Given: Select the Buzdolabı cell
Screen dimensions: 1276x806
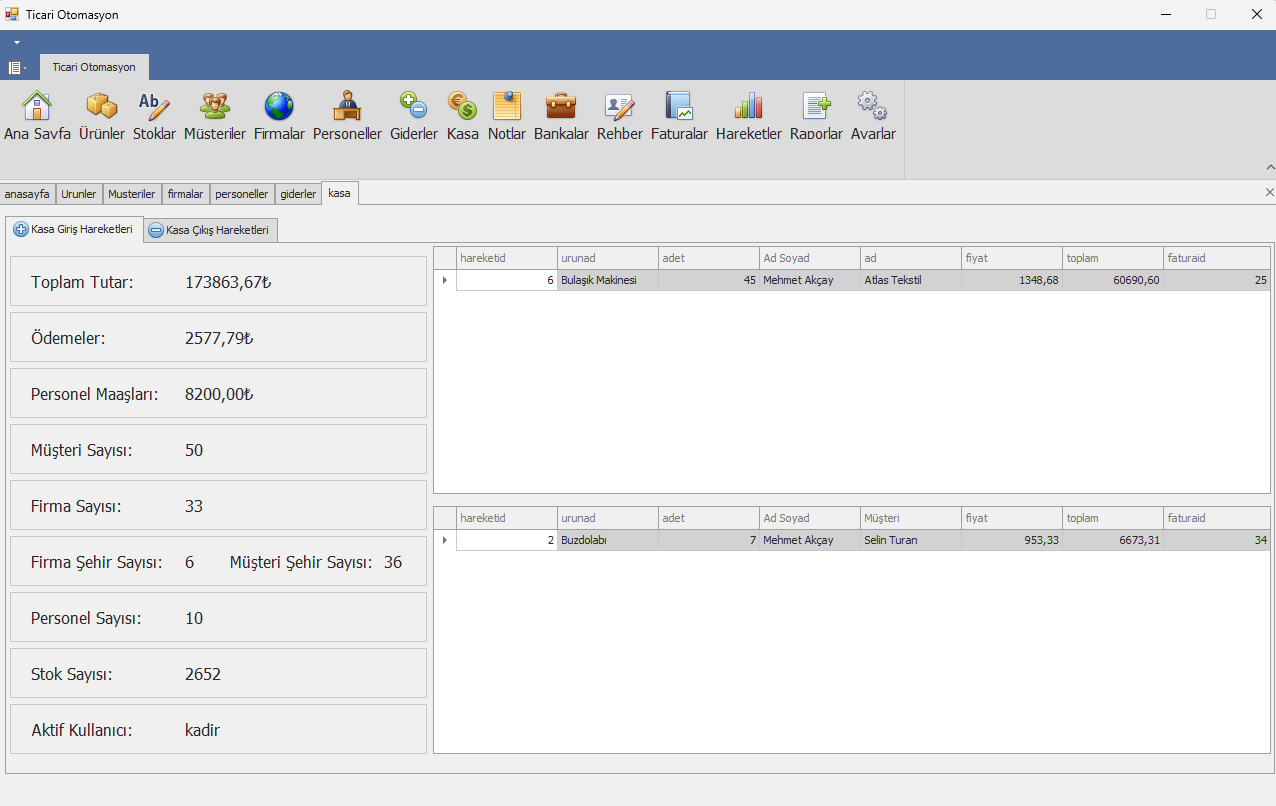Looking at the screenshot, I should (608, 540).
